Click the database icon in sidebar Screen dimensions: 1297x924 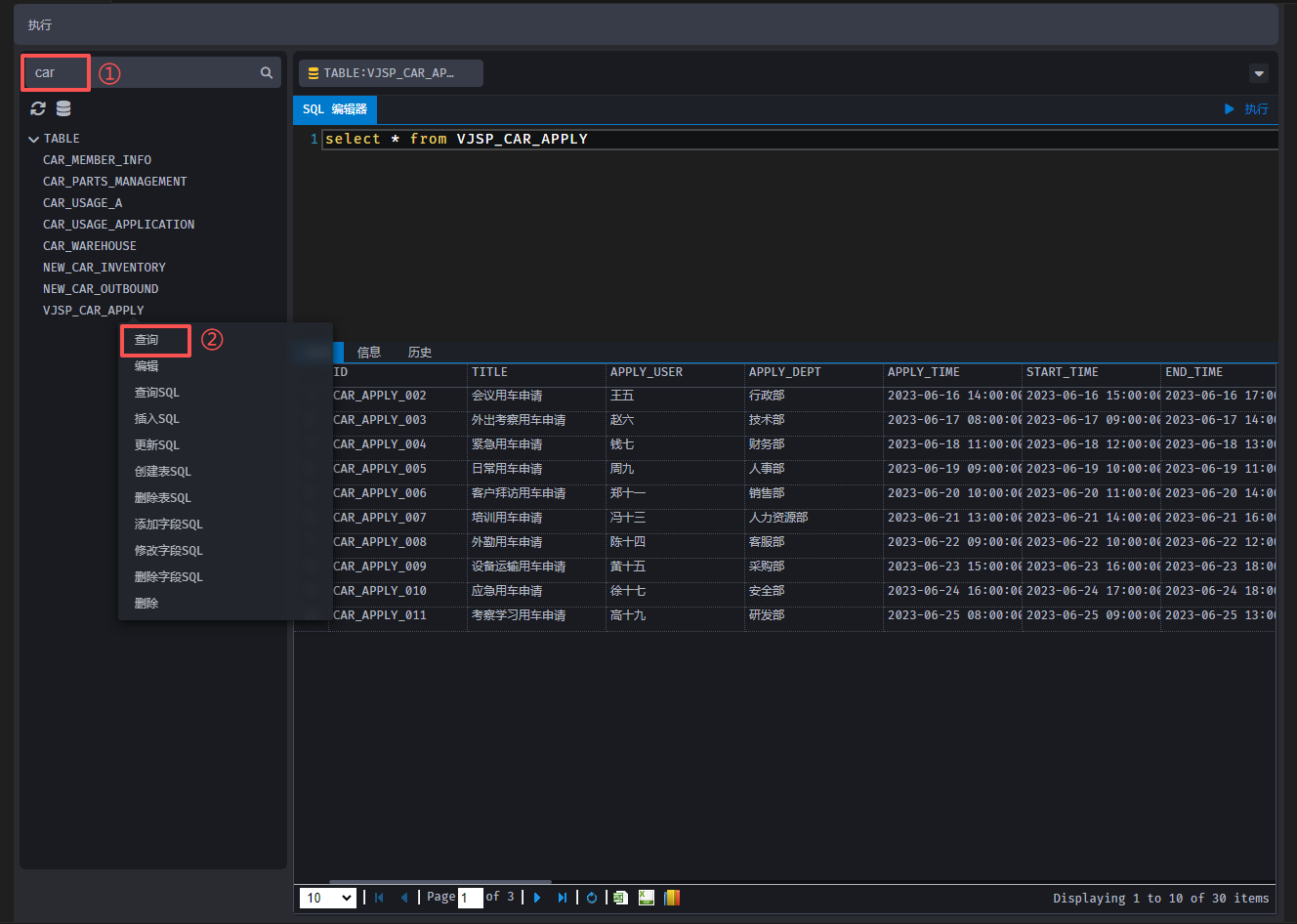(63, 108)
